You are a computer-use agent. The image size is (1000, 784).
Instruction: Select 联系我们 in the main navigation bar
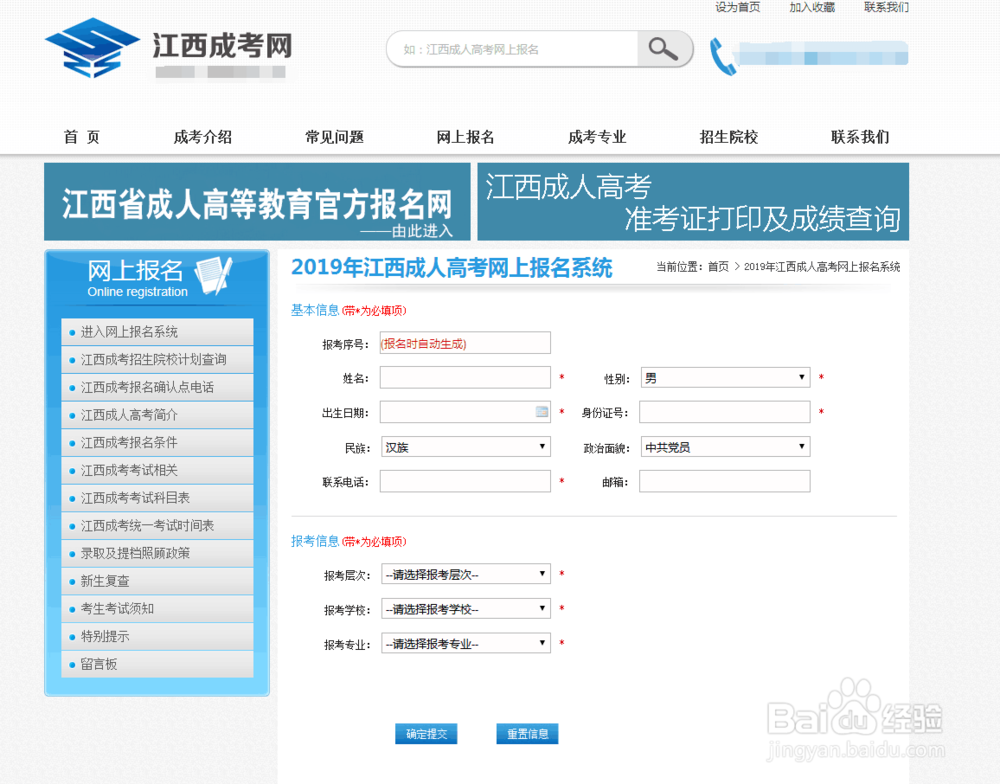click(x=860, y=137)
